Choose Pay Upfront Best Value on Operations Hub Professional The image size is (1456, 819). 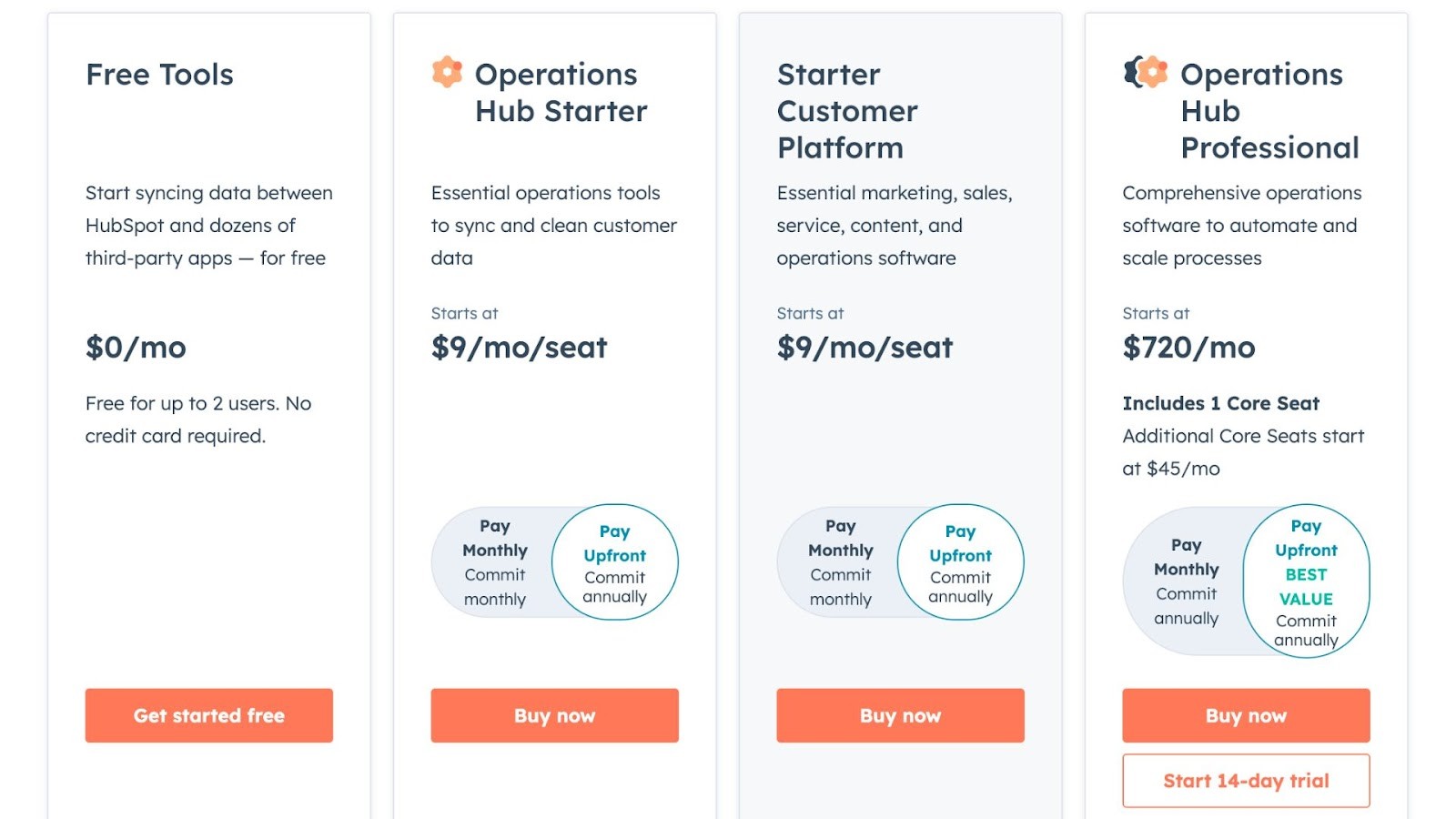[1306, 580]
